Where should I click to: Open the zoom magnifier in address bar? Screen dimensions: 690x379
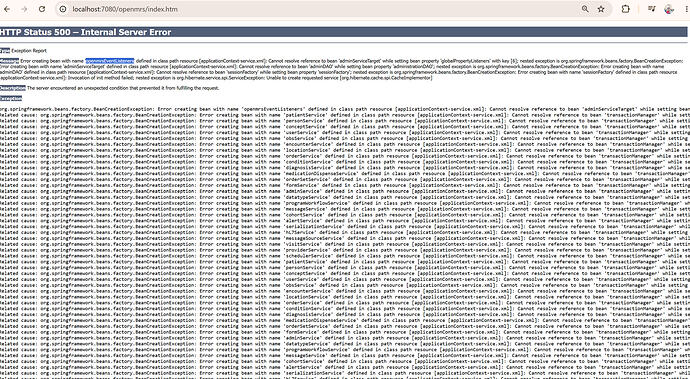click(x=585, y=9)
